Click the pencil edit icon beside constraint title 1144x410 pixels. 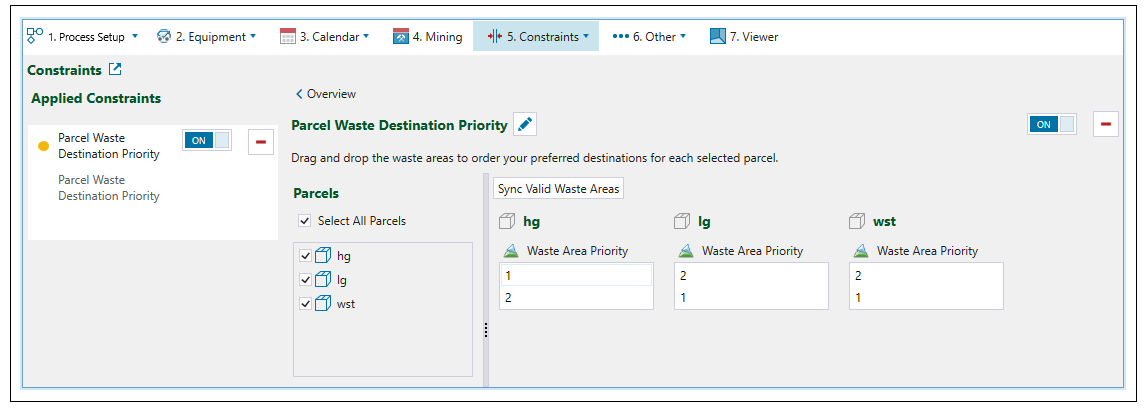(x=525, y=125)
